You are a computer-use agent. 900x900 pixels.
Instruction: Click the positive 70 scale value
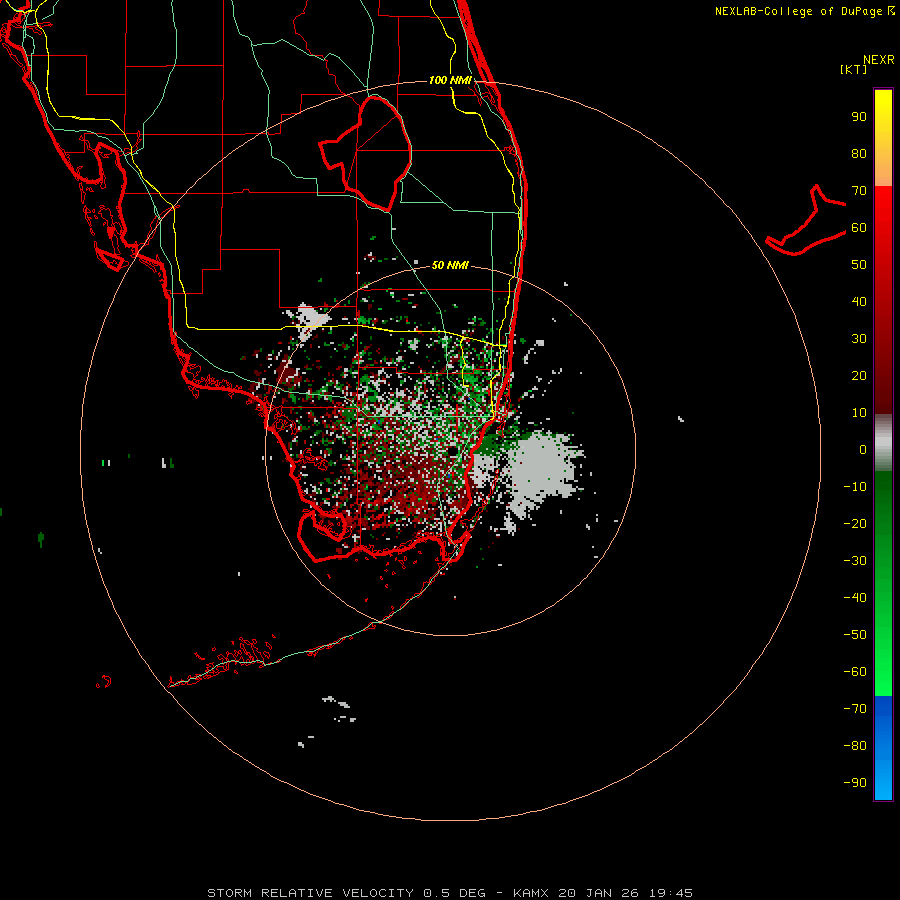(x=859, y=191)
